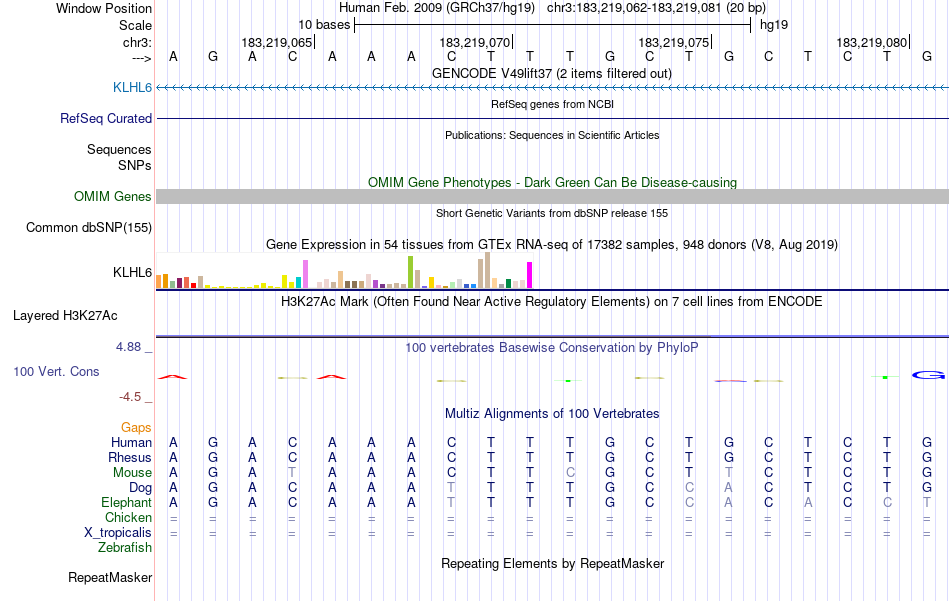Click the KLHL6 gene intron arrow line
950x601 pixels.
tap(552, 88)
